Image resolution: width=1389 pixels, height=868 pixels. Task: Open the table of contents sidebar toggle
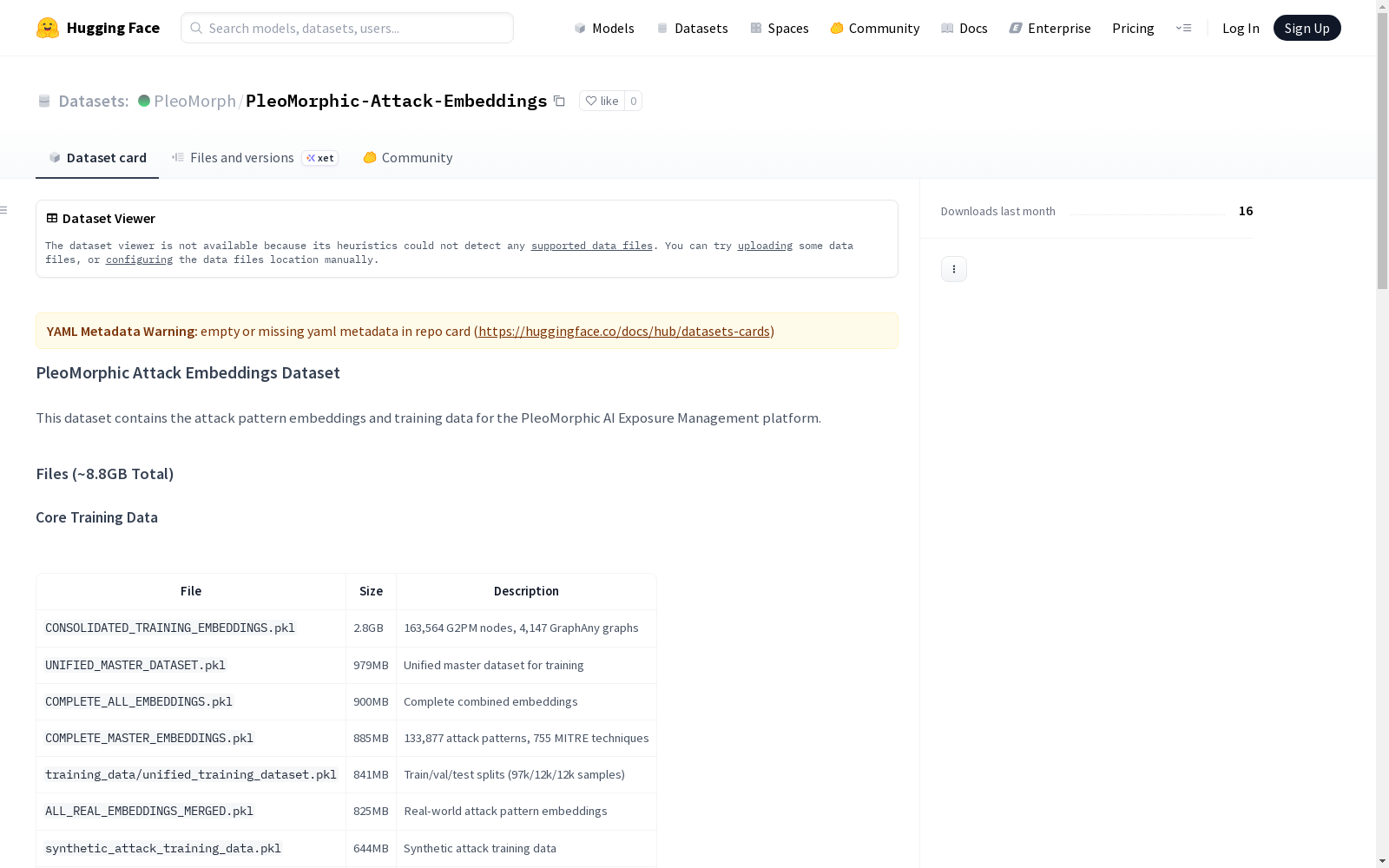point(4,210)
